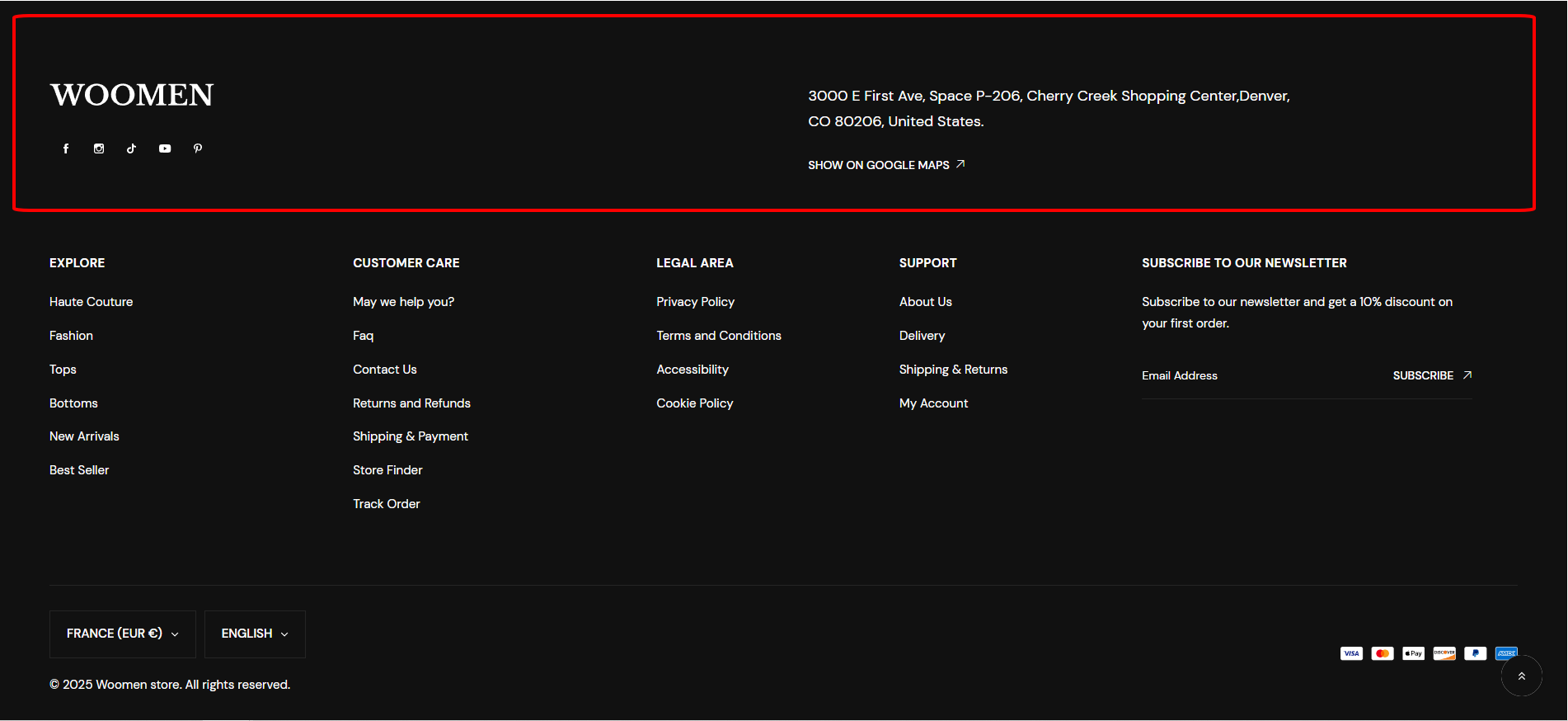
Task: Click the Woomen logo
Action: (132, 96)
